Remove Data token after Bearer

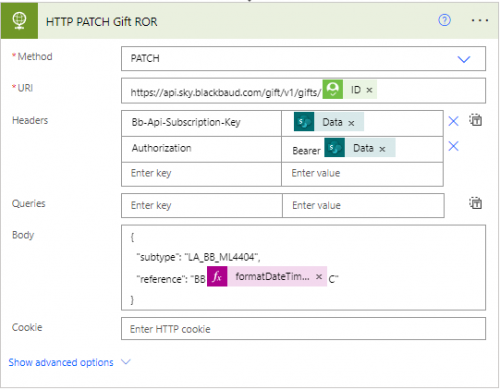coord(382,149)
